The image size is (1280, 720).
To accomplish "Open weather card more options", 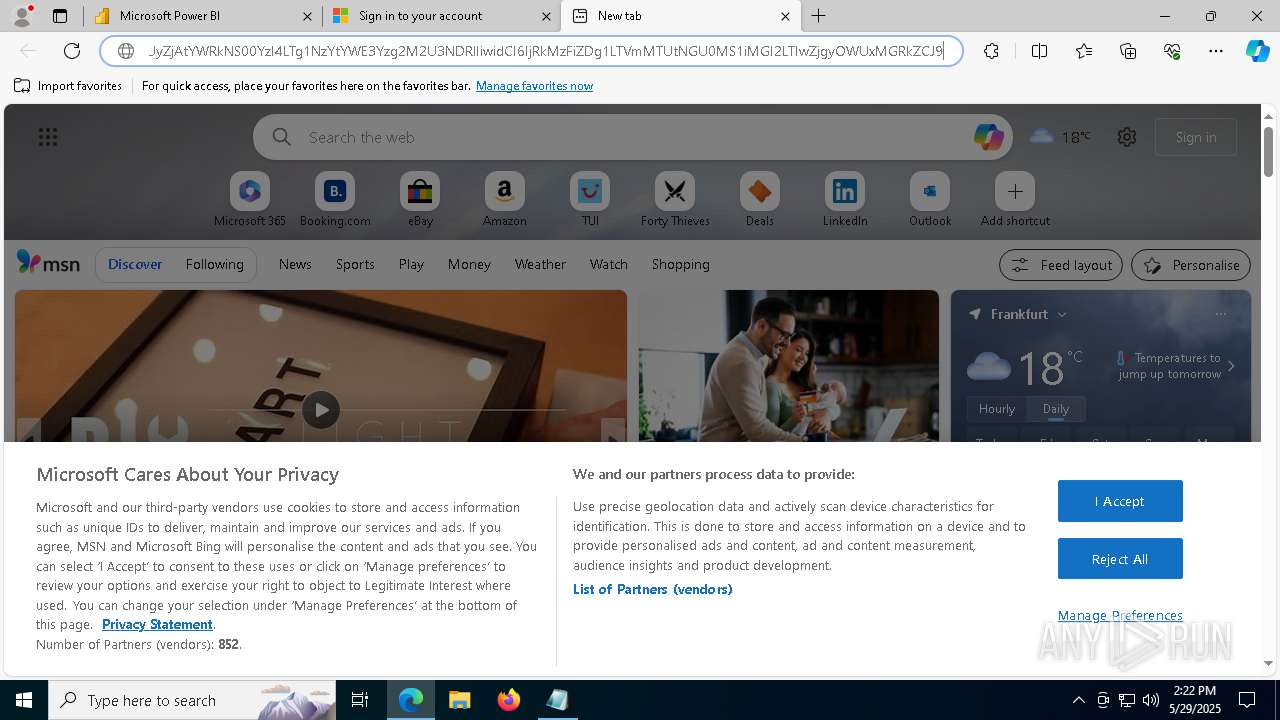I will pyautogui.click(x=1221, y=314).
